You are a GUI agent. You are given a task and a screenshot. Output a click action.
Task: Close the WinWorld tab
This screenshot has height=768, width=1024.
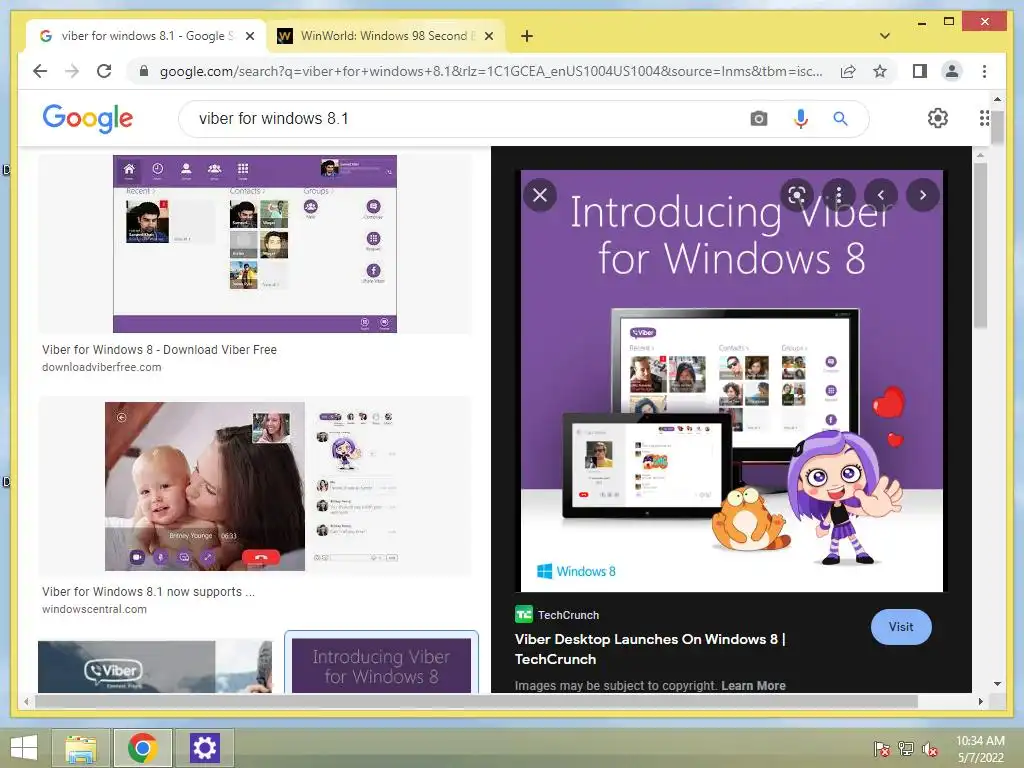488,36
